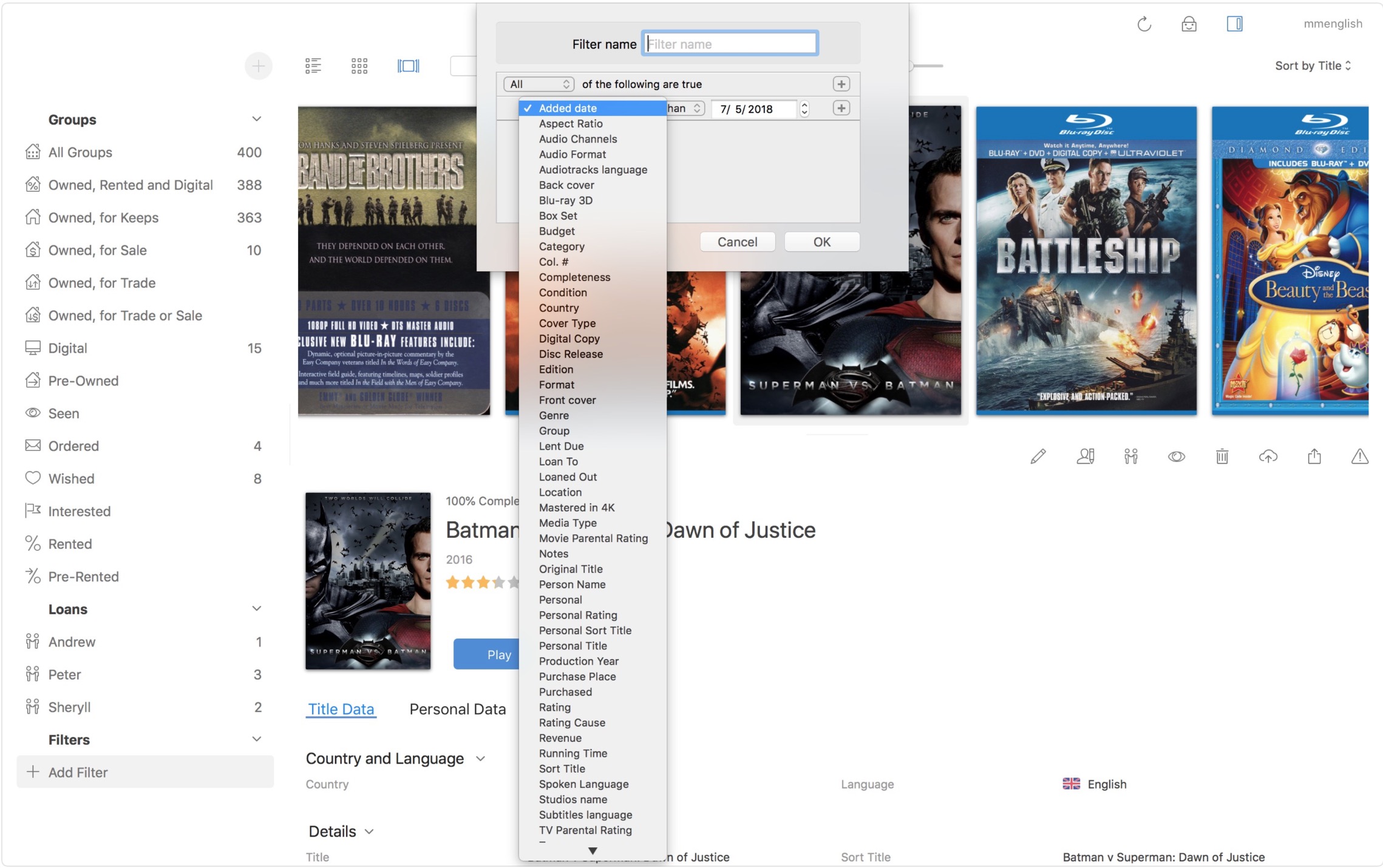Screen dimensions: 1383x868
Task: Switch to grid view icon
Action: tap(359, 66)
